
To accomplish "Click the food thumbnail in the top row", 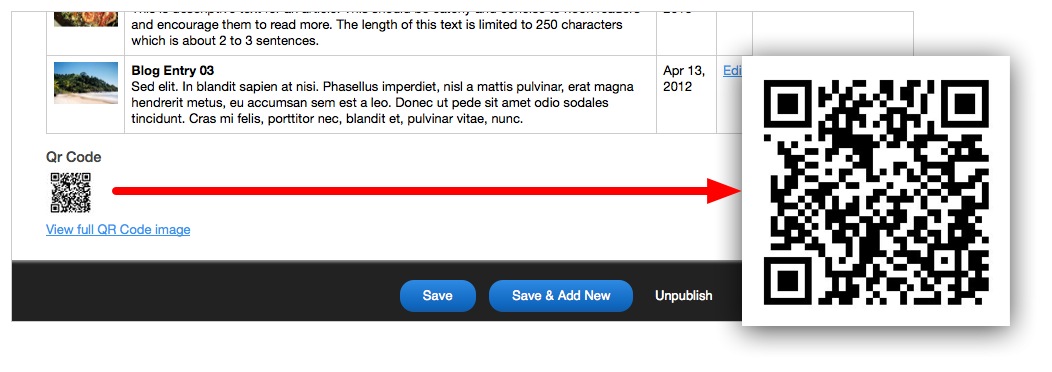I will tap(86, 13).
